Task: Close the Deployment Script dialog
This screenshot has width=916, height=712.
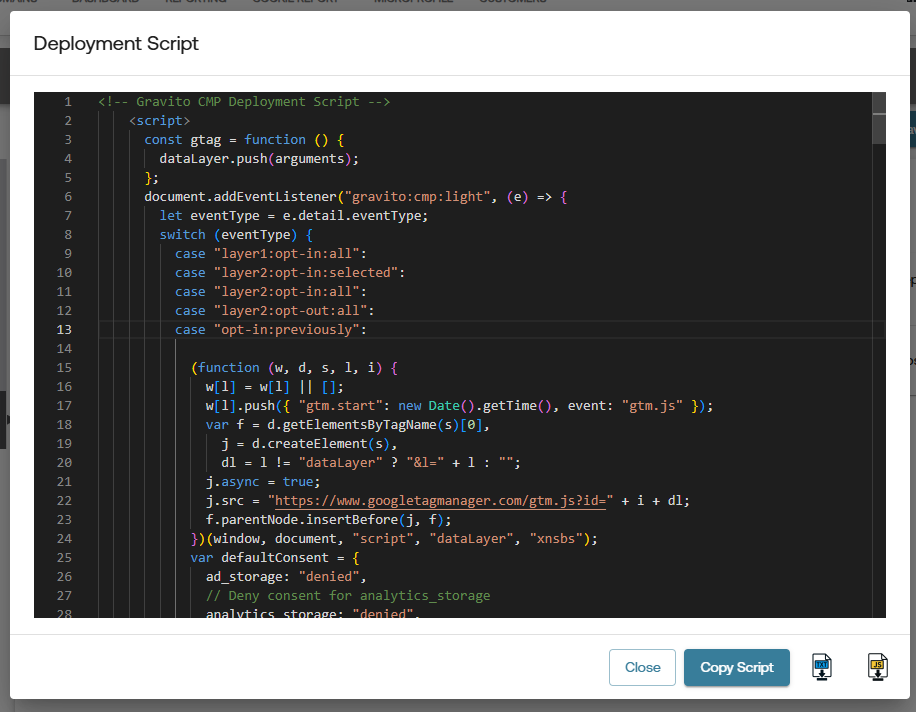Action: point(642,667)
